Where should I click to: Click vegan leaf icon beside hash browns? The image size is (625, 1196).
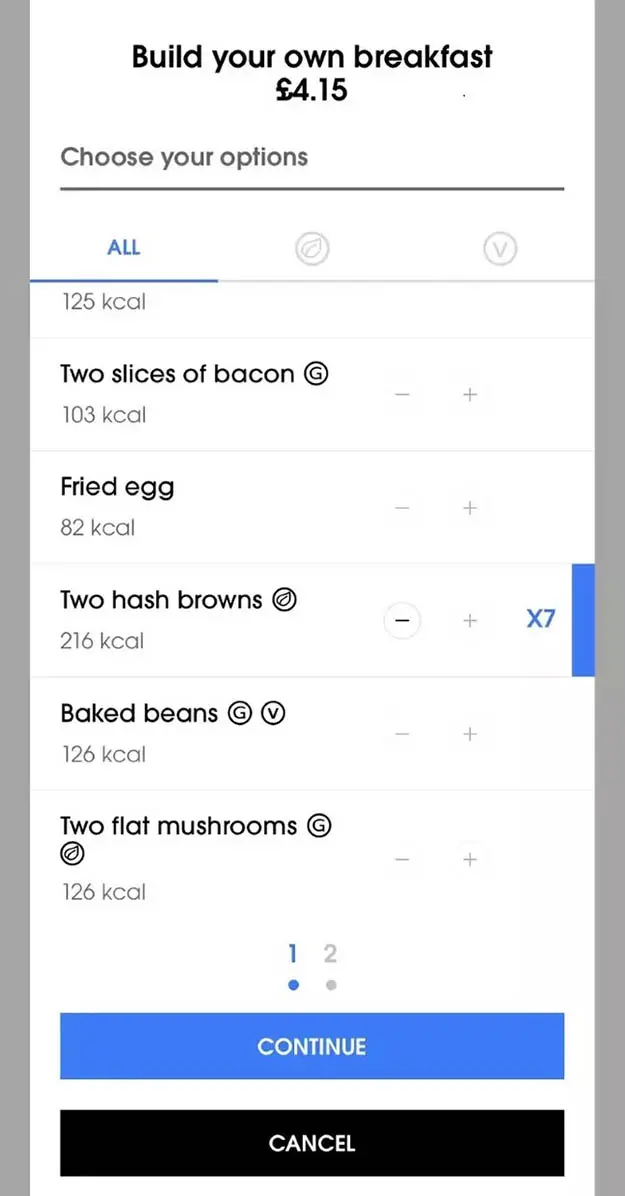tap(285, 601)
